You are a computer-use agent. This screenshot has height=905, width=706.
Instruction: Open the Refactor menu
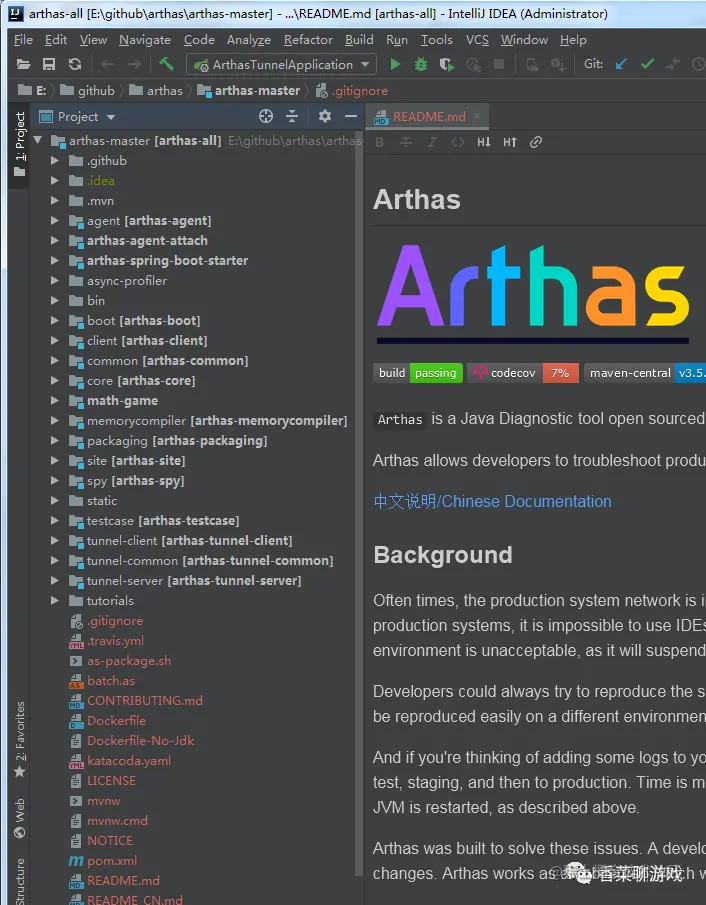pyautogui.click(x=308, y=40)
